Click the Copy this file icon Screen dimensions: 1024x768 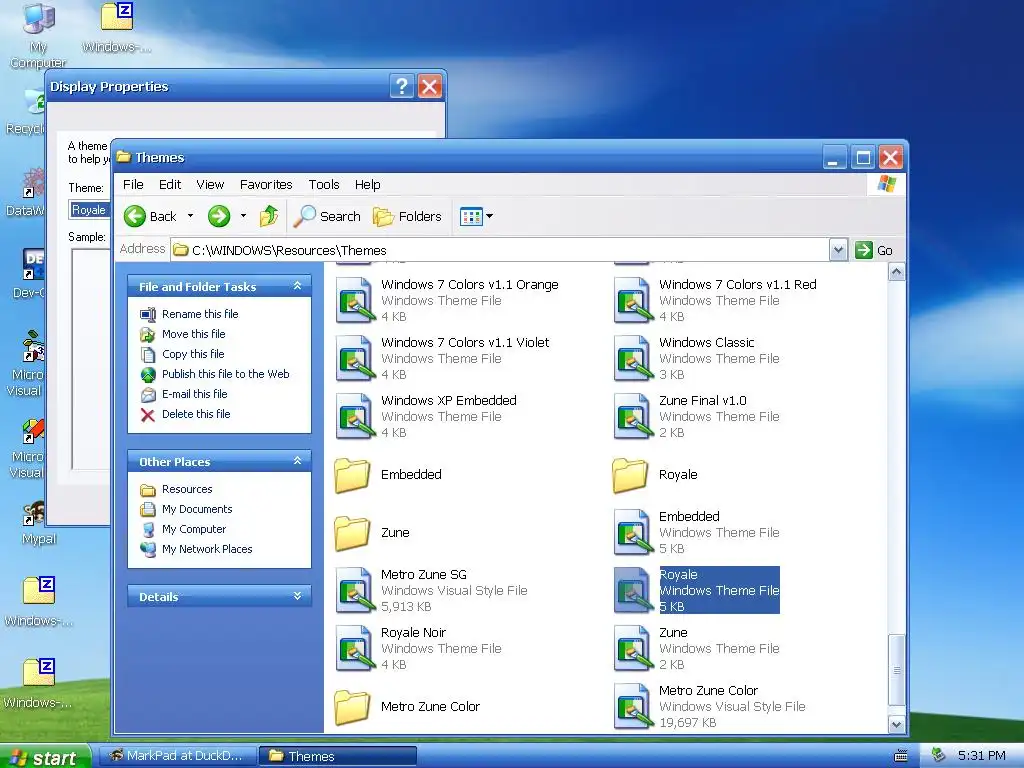pyautogui.click(x=148, y=355)
